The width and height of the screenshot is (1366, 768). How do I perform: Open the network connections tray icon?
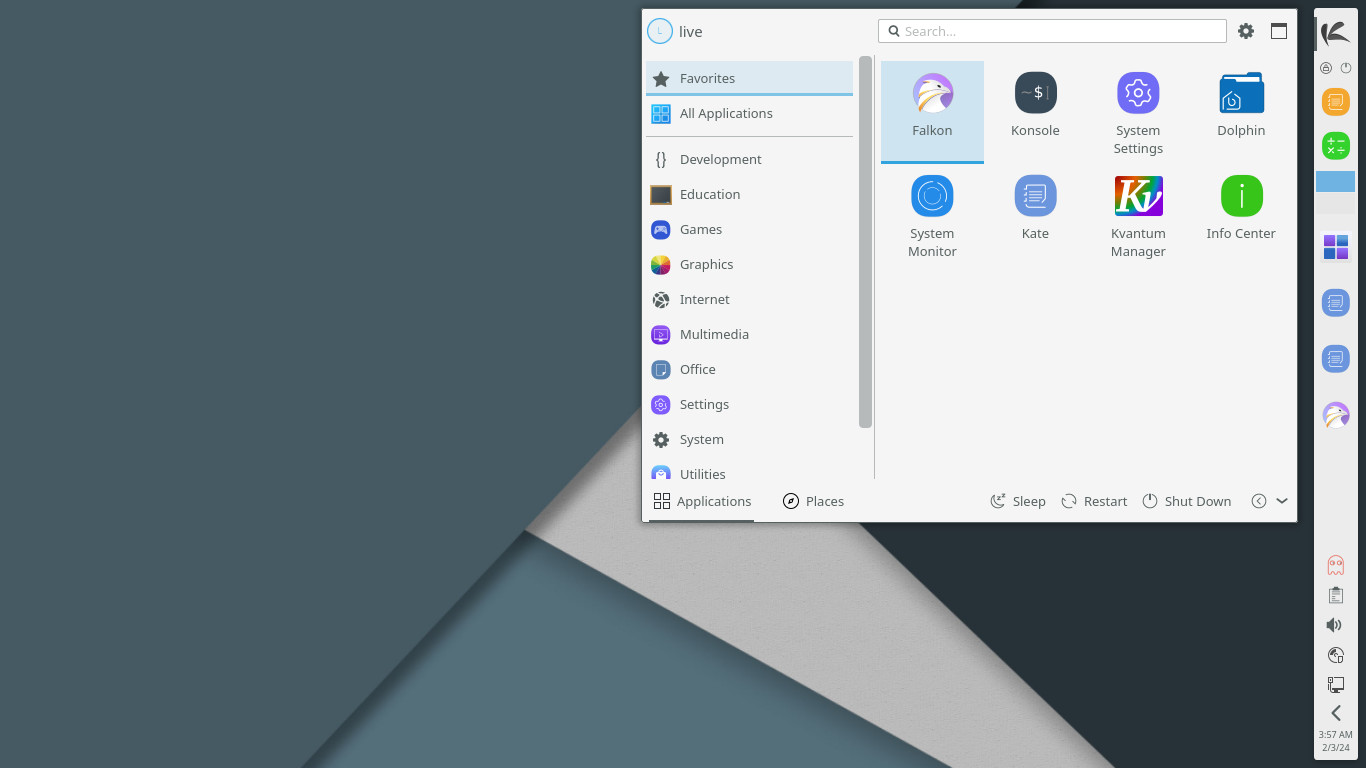tap(1336, 685)
